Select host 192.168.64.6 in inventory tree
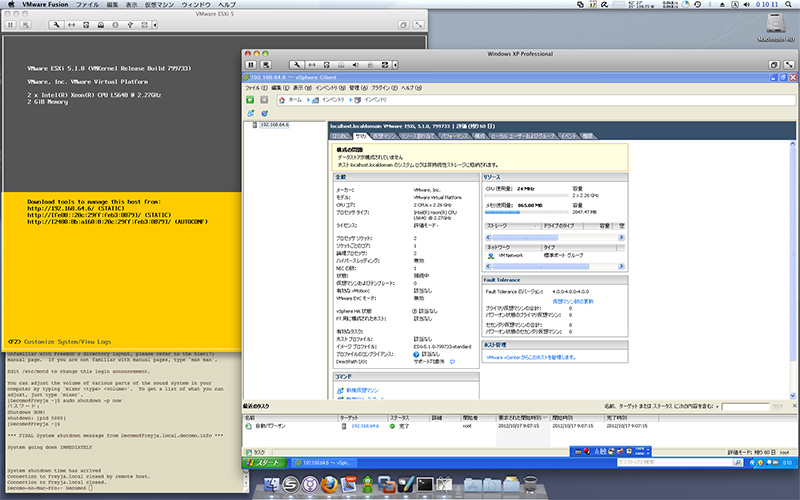Image resolution: width=800 pixels, height=500 pixels. (275, 124)
